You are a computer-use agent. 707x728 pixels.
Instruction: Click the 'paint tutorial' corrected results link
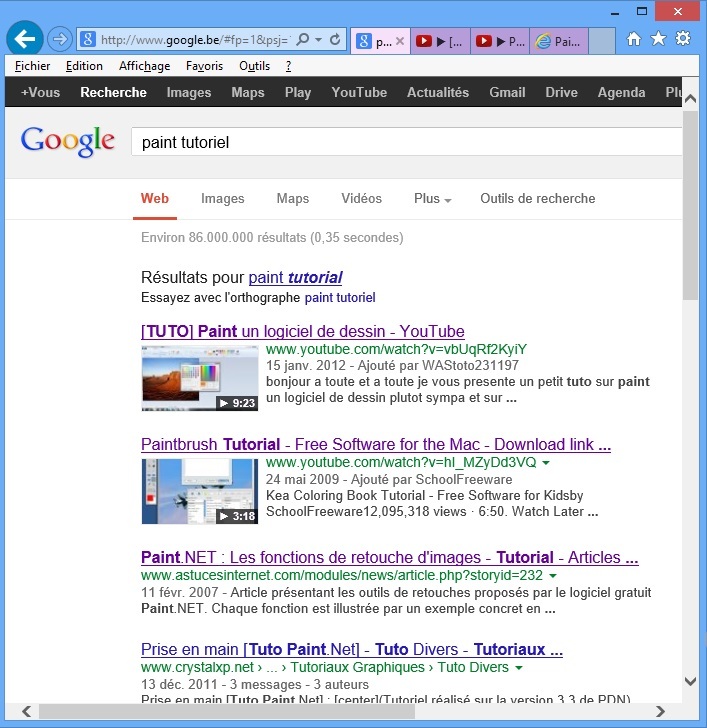tap(295, 278)
